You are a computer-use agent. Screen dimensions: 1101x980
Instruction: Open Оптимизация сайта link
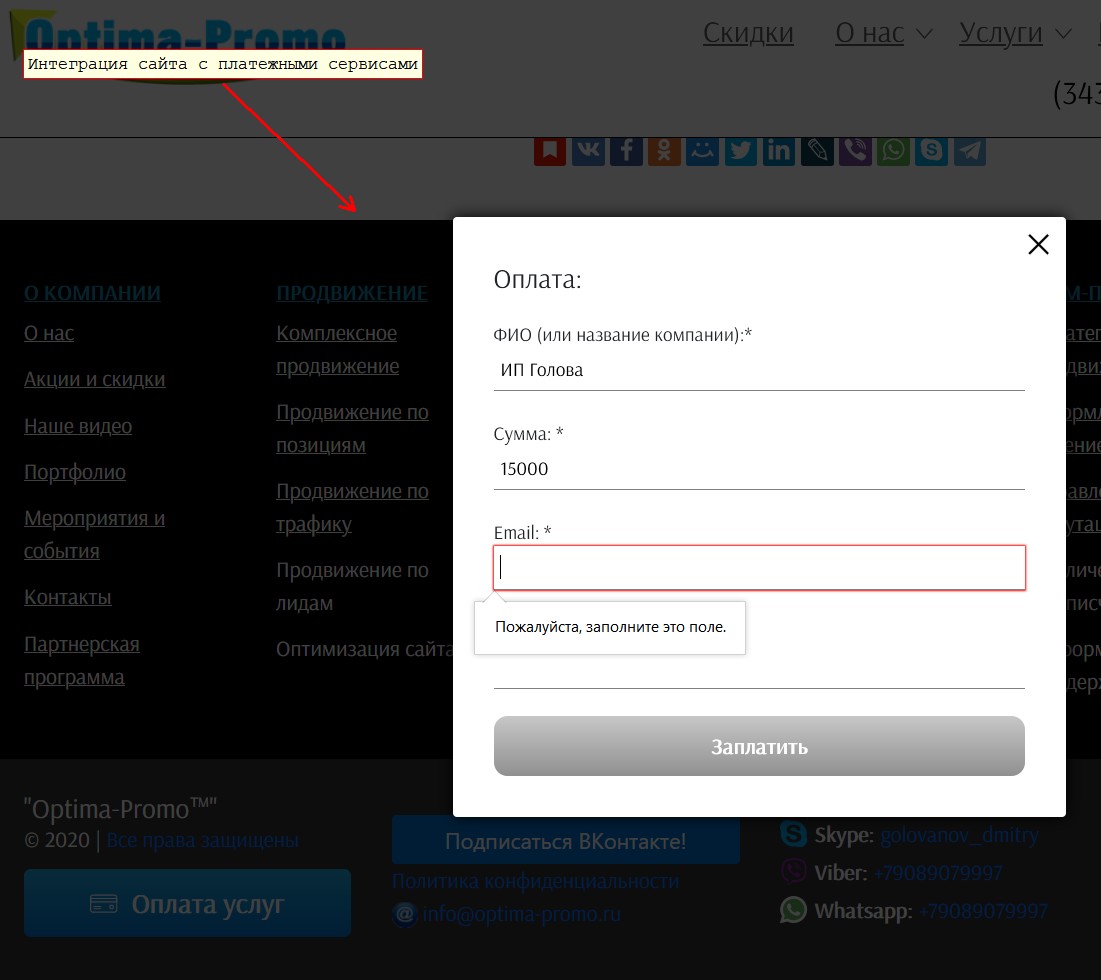pos(364,649)
